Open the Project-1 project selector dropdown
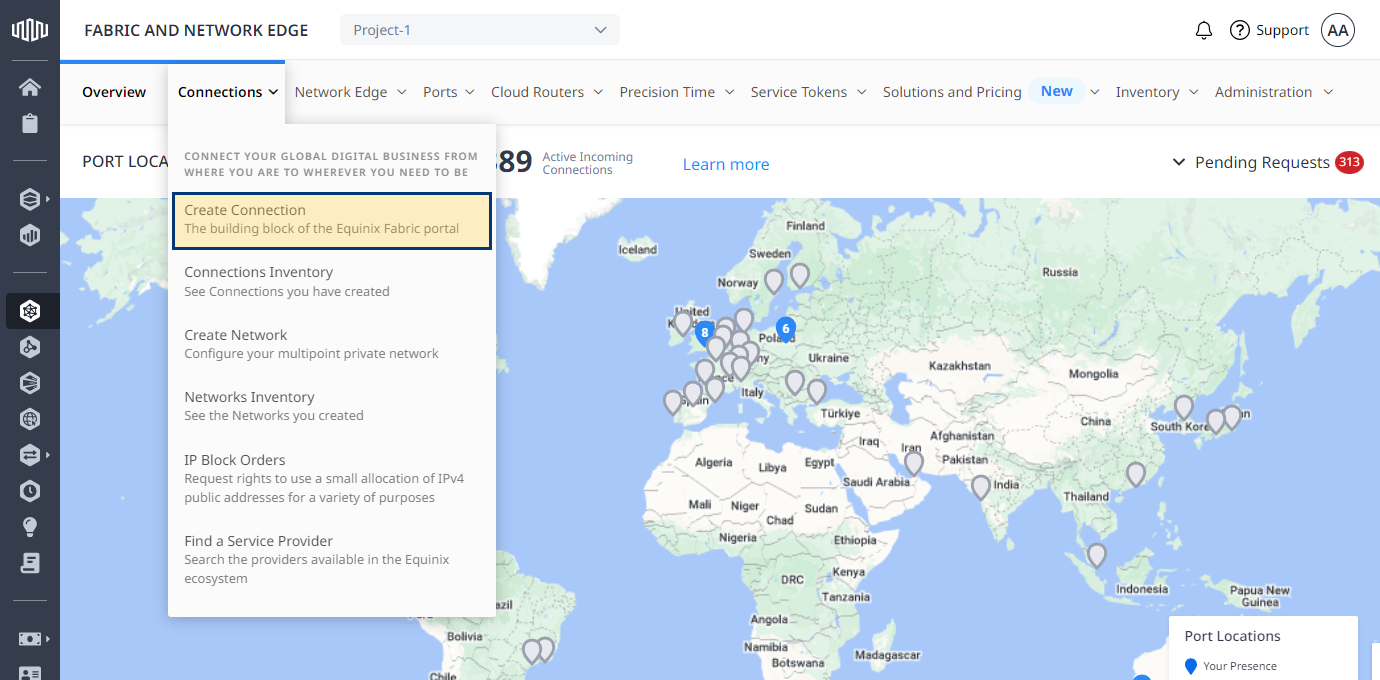Image resolution: width=1380 pixels, height=680 pixels. tap(480, 30)
